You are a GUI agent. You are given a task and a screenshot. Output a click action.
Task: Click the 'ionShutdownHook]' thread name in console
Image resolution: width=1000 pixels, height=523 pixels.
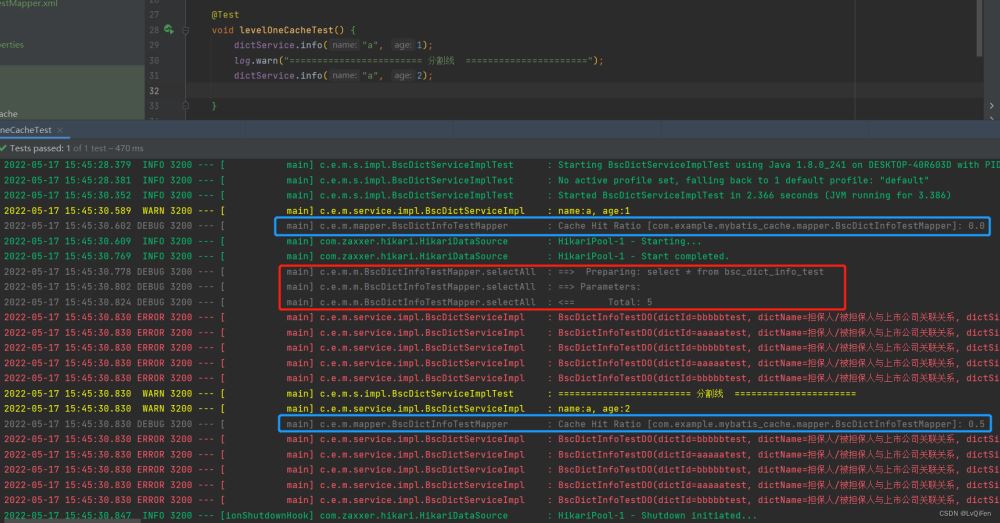click(268, 515)
